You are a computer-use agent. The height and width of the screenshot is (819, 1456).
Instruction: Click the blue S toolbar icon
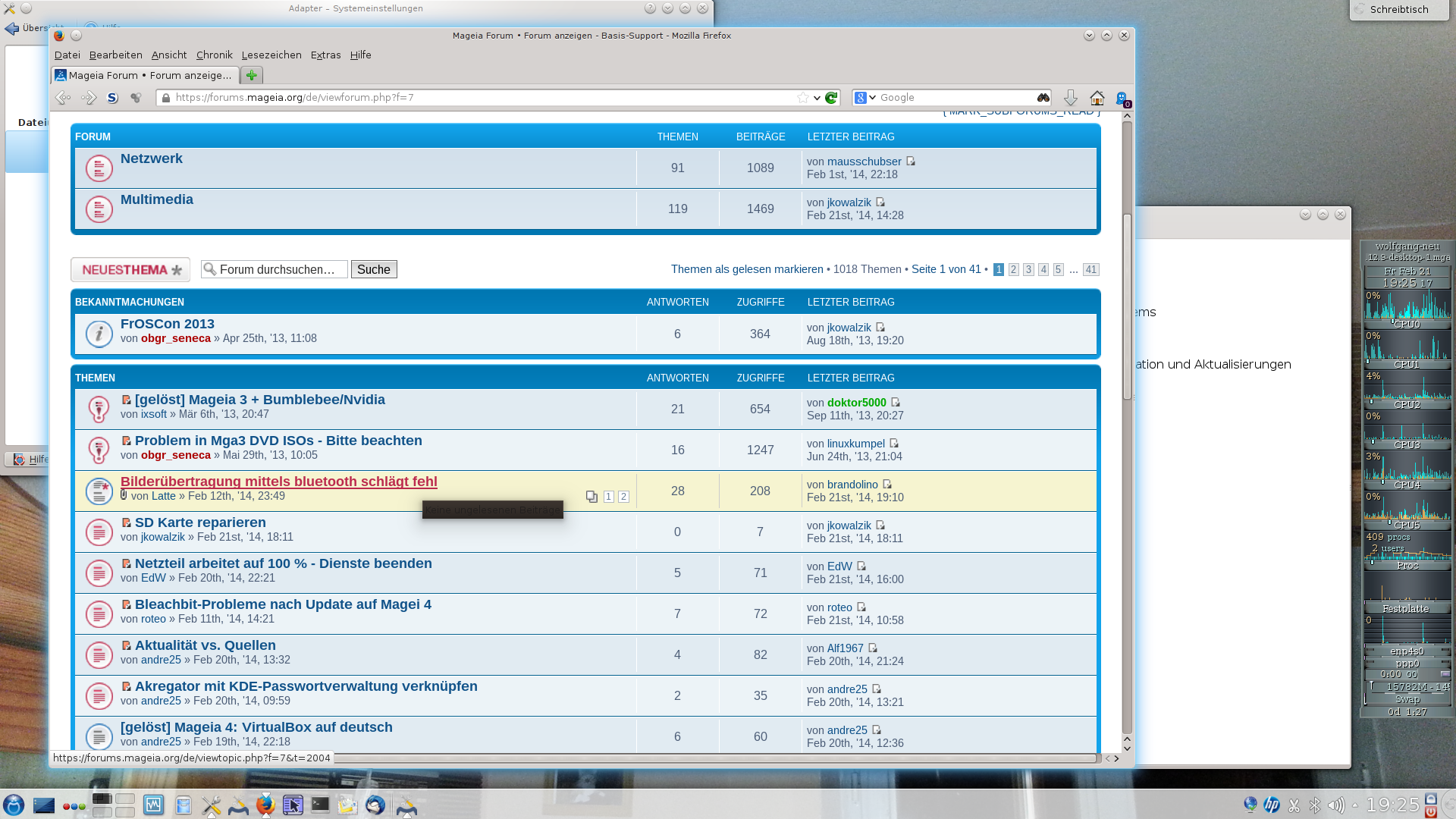[x=113, y=98]
